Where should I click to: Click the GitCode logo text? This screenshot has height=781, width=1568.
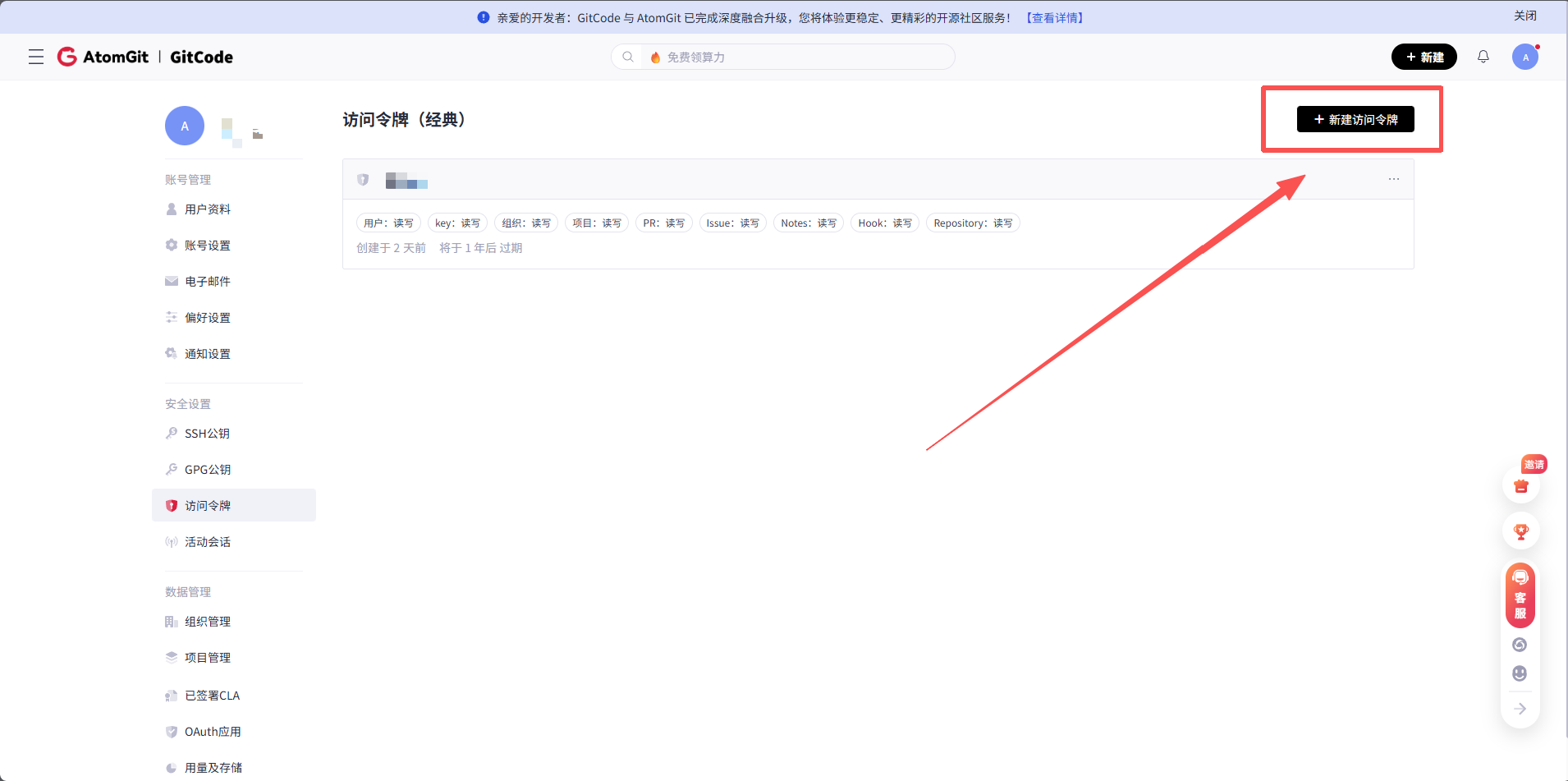[x=202, y=57]
